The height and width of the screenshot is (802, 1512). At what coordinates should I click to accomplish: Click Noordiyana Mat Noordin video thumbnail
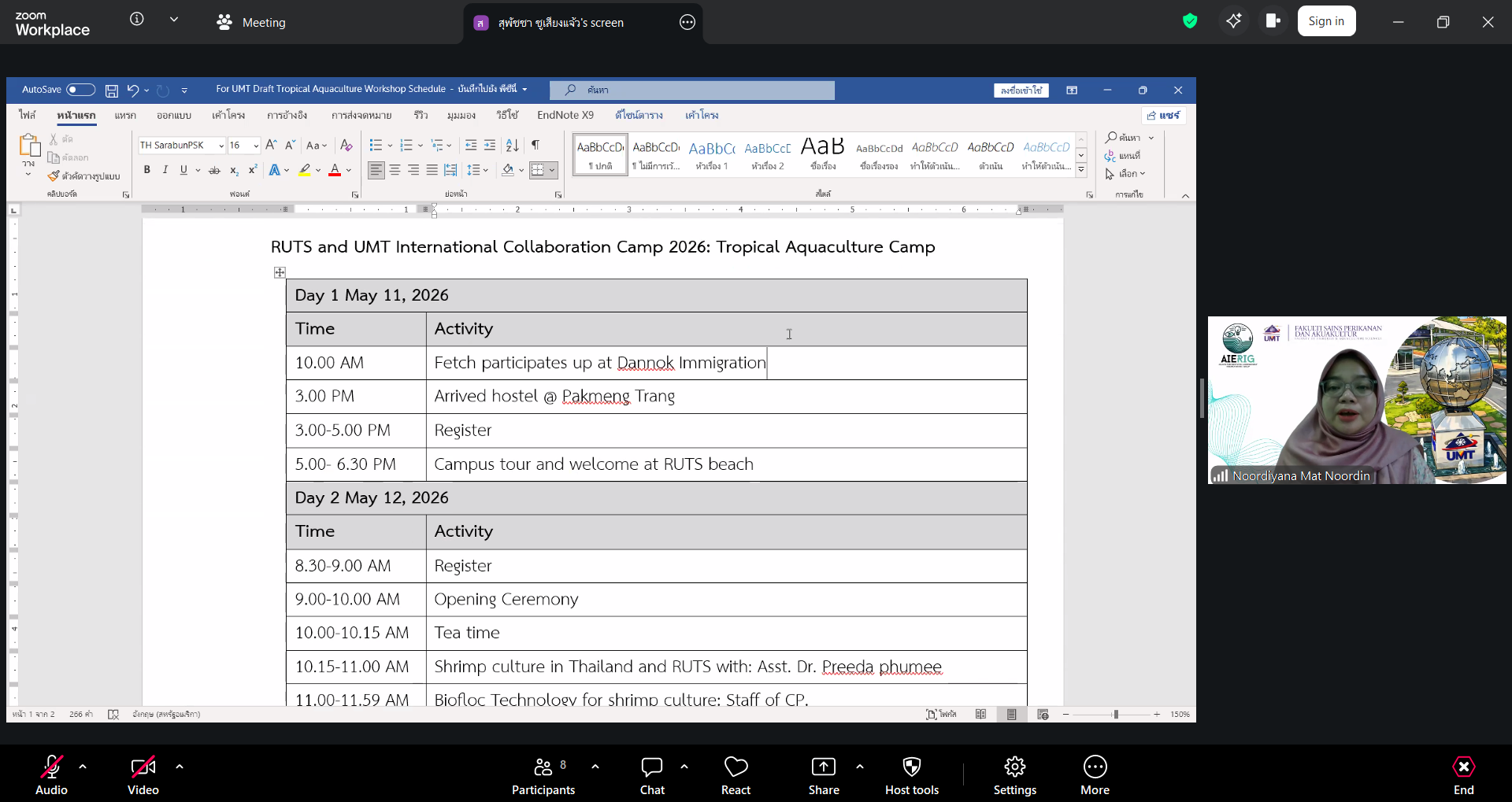click(x=1356, y=400)
